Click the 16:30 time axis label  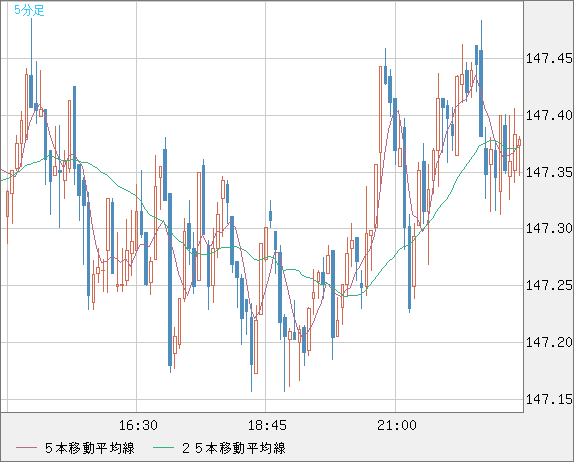coord(138,425)
